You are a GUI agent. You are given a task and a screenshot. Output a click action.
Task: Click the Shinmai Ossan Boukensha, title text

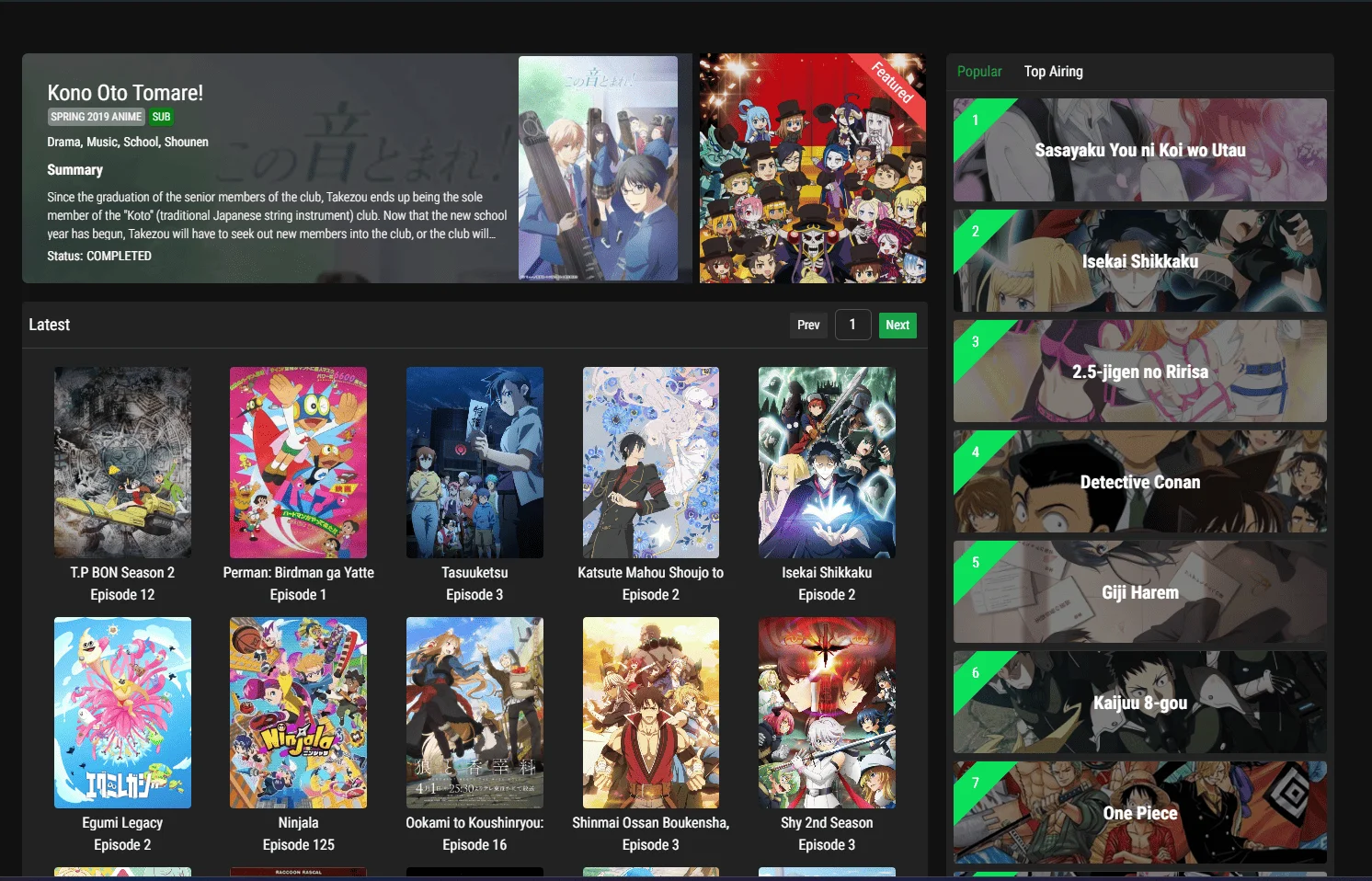coord(651,822)
